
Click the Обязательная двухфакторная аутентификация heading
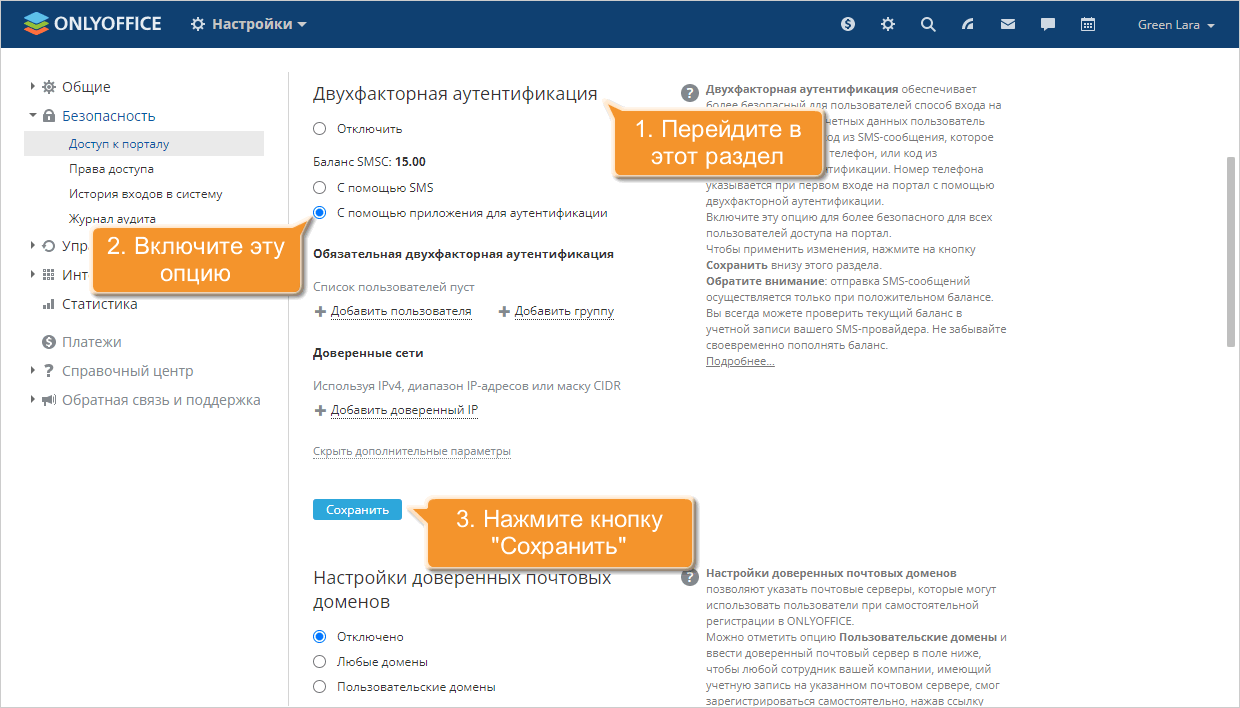click(x=463, y=254)
